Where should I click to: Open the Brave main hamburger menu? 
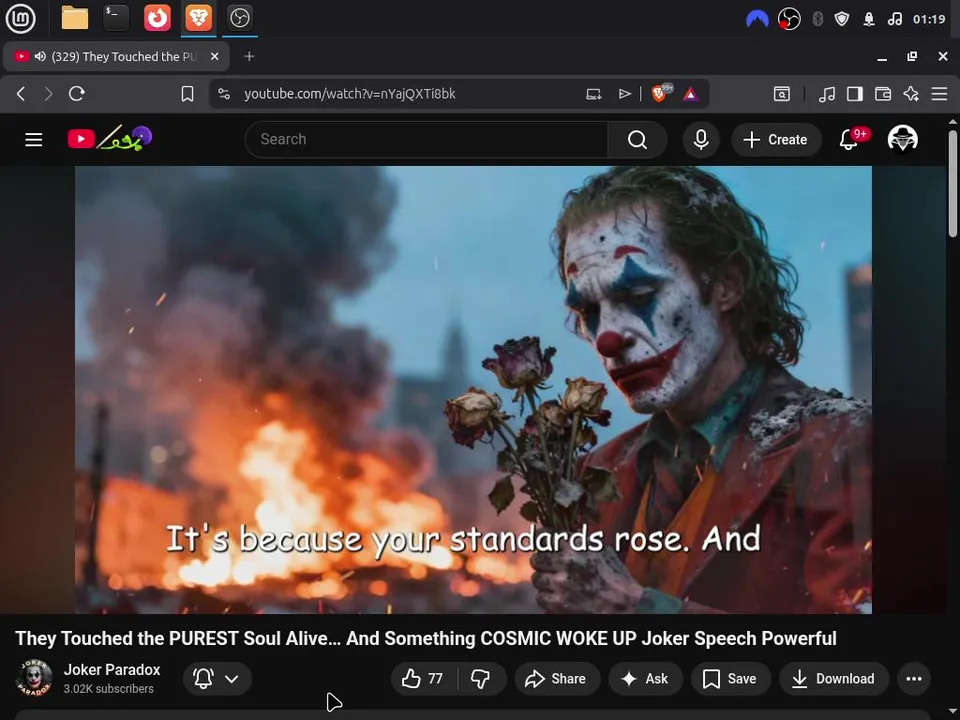(x=939, y=94)
